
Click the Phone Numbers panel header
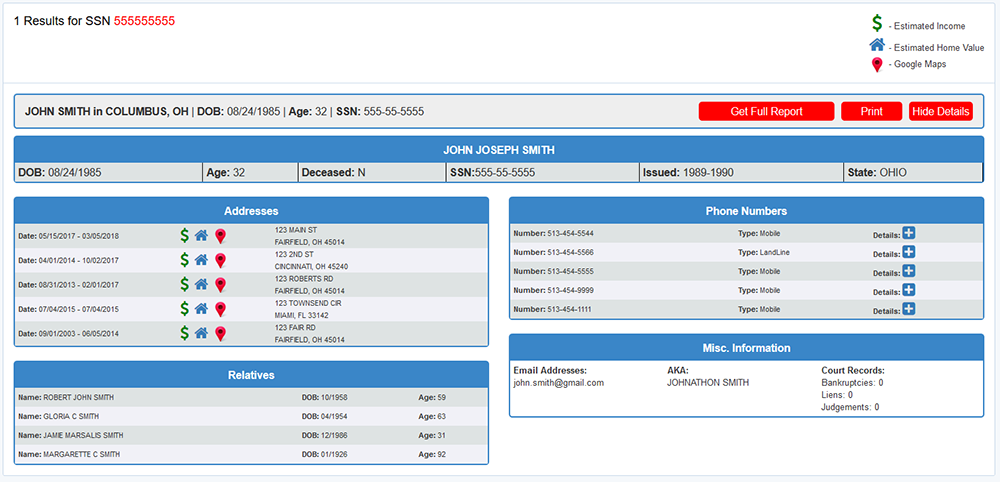click(x=746, y=210)
